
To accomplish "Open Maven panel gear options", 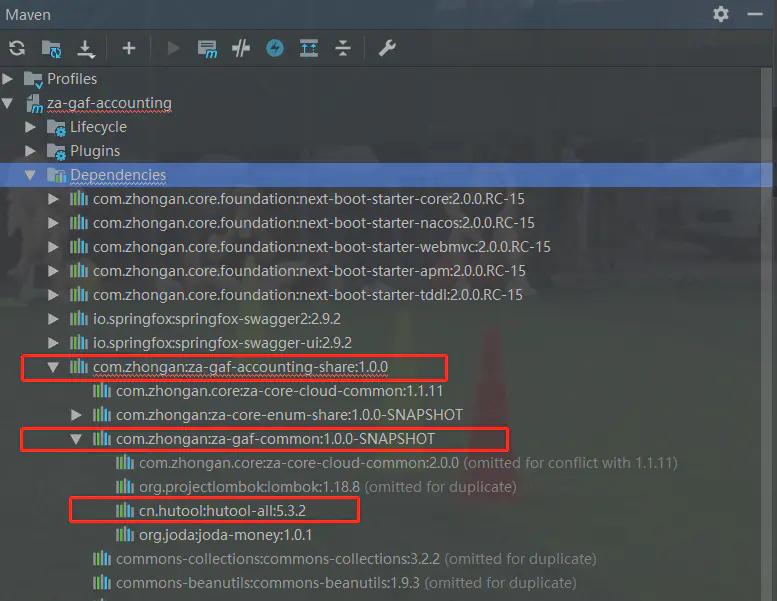I will click(x=721, y=14).
